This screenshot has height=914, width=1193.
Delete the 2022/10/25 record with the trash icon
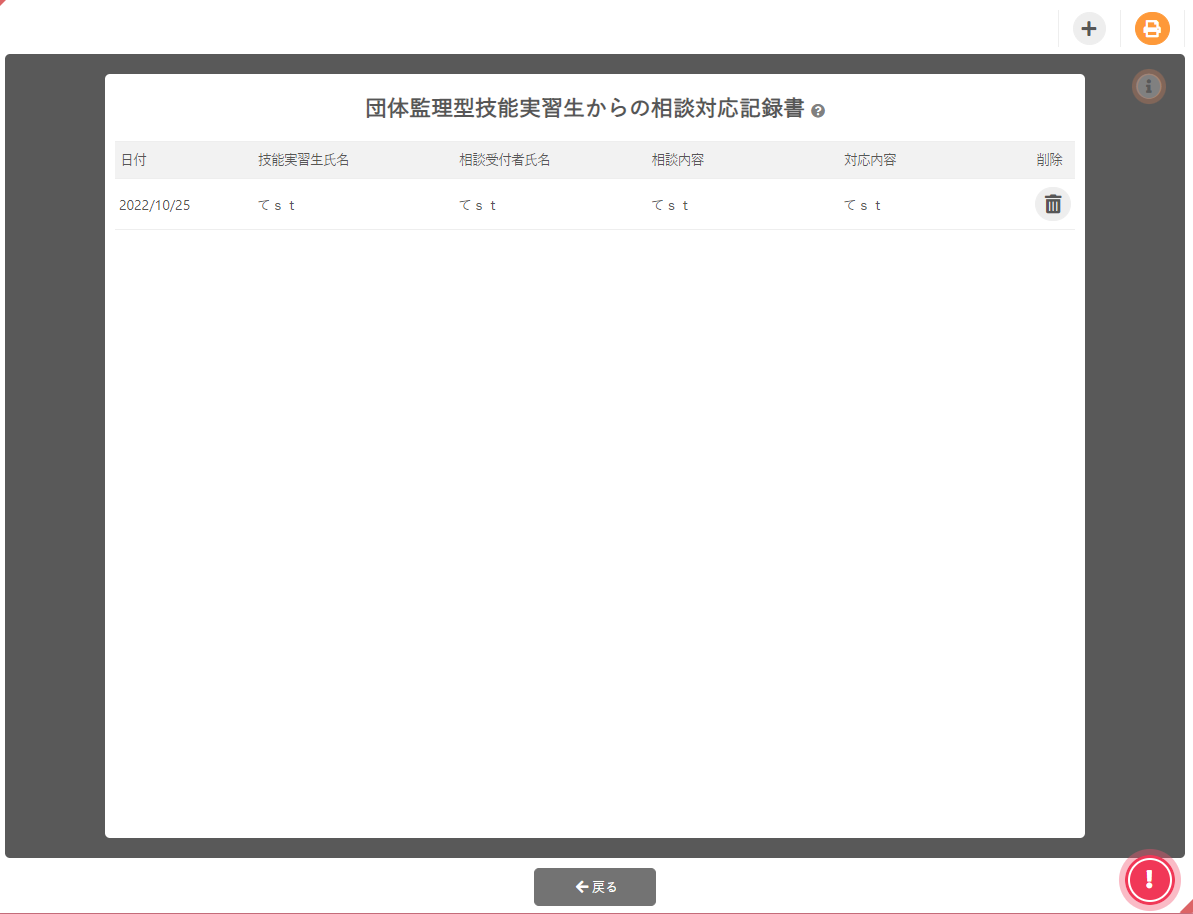click(x=1052, y=204)
